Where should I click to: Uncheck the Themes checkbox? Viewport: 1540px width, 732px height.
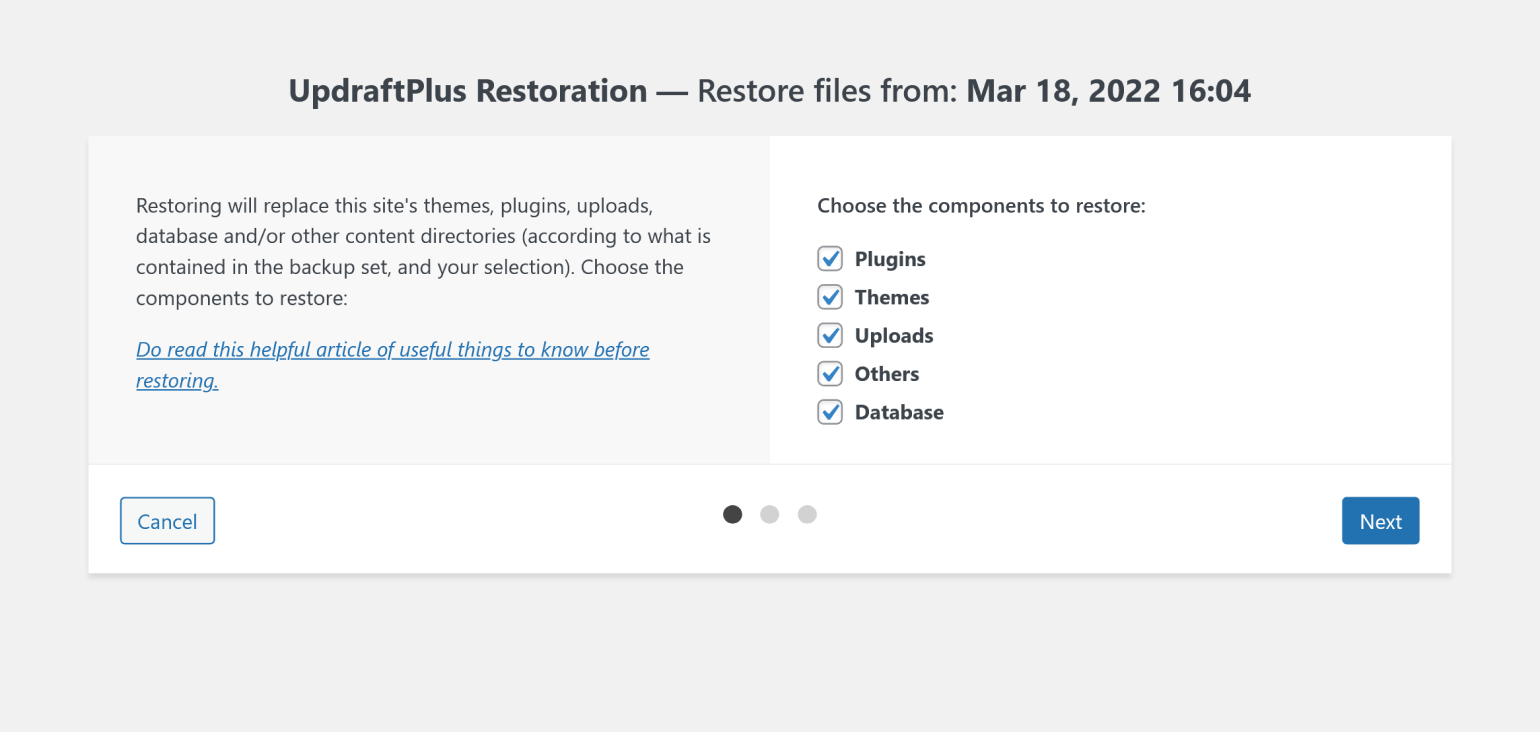pyautogui.click(x=830, y=297)
